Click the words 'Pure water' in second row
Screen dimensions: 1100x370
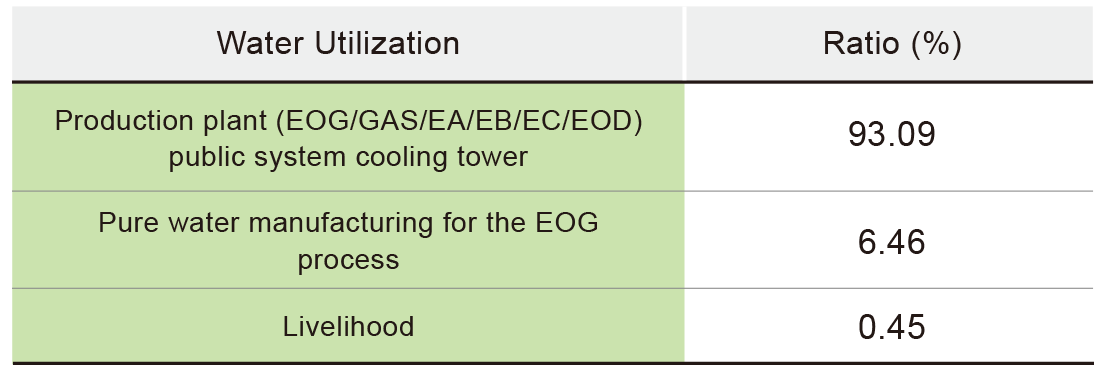(169, 223)
